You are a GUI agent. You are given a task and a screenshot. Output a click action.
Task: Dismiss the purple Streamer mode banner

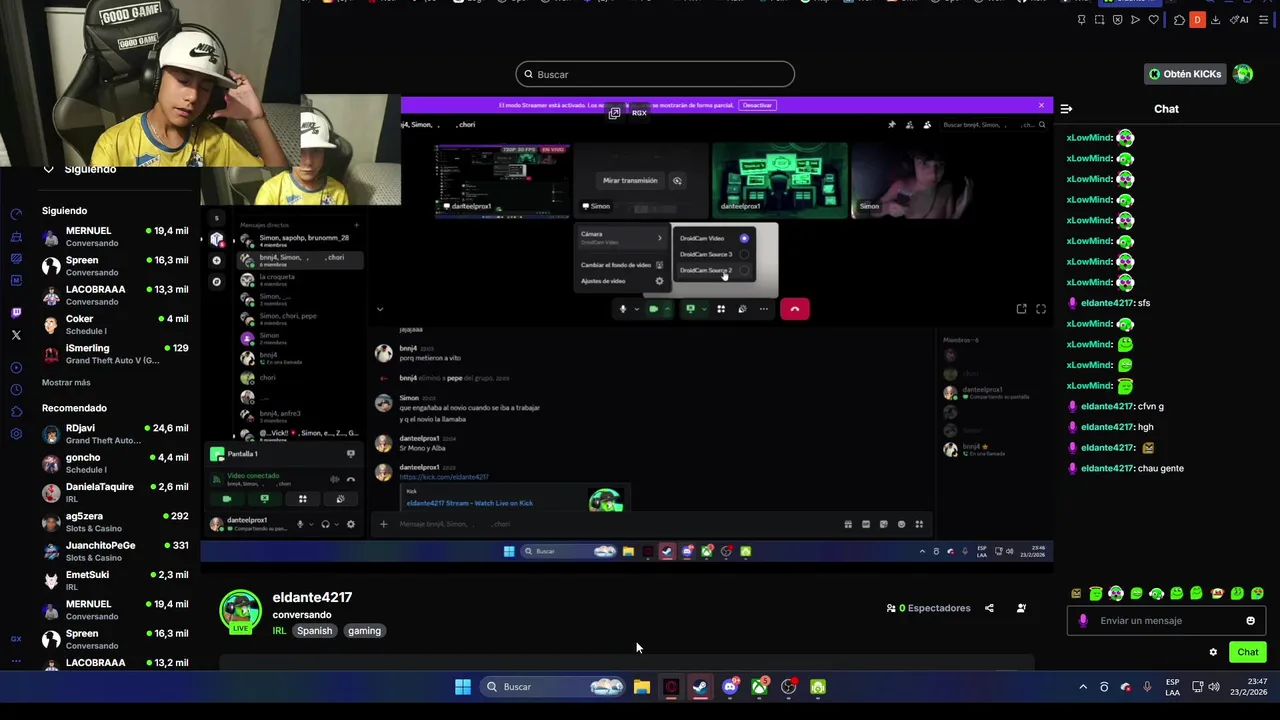(1041, 105)
